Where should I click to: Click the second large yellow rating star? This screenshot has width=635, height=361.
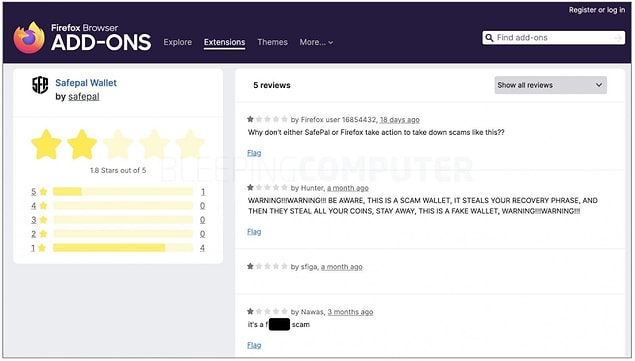point(82,145)
